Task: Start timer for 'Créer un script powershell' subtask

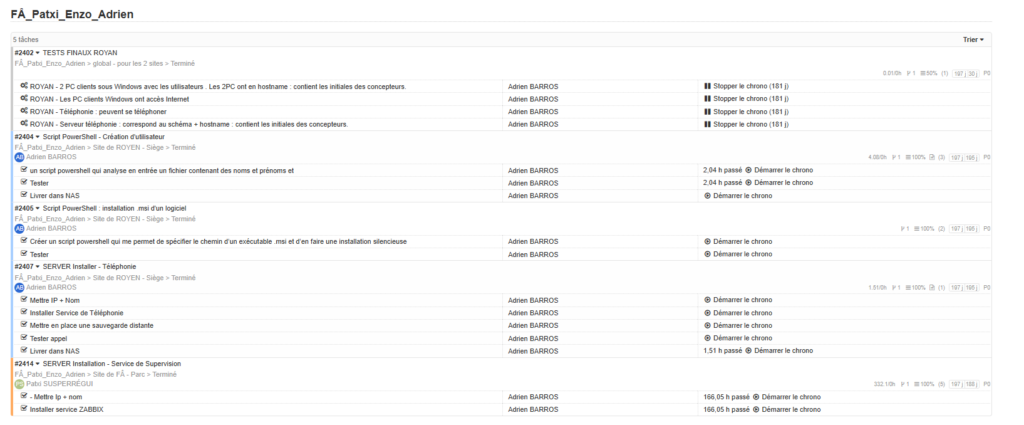Action: click(738, 242)
